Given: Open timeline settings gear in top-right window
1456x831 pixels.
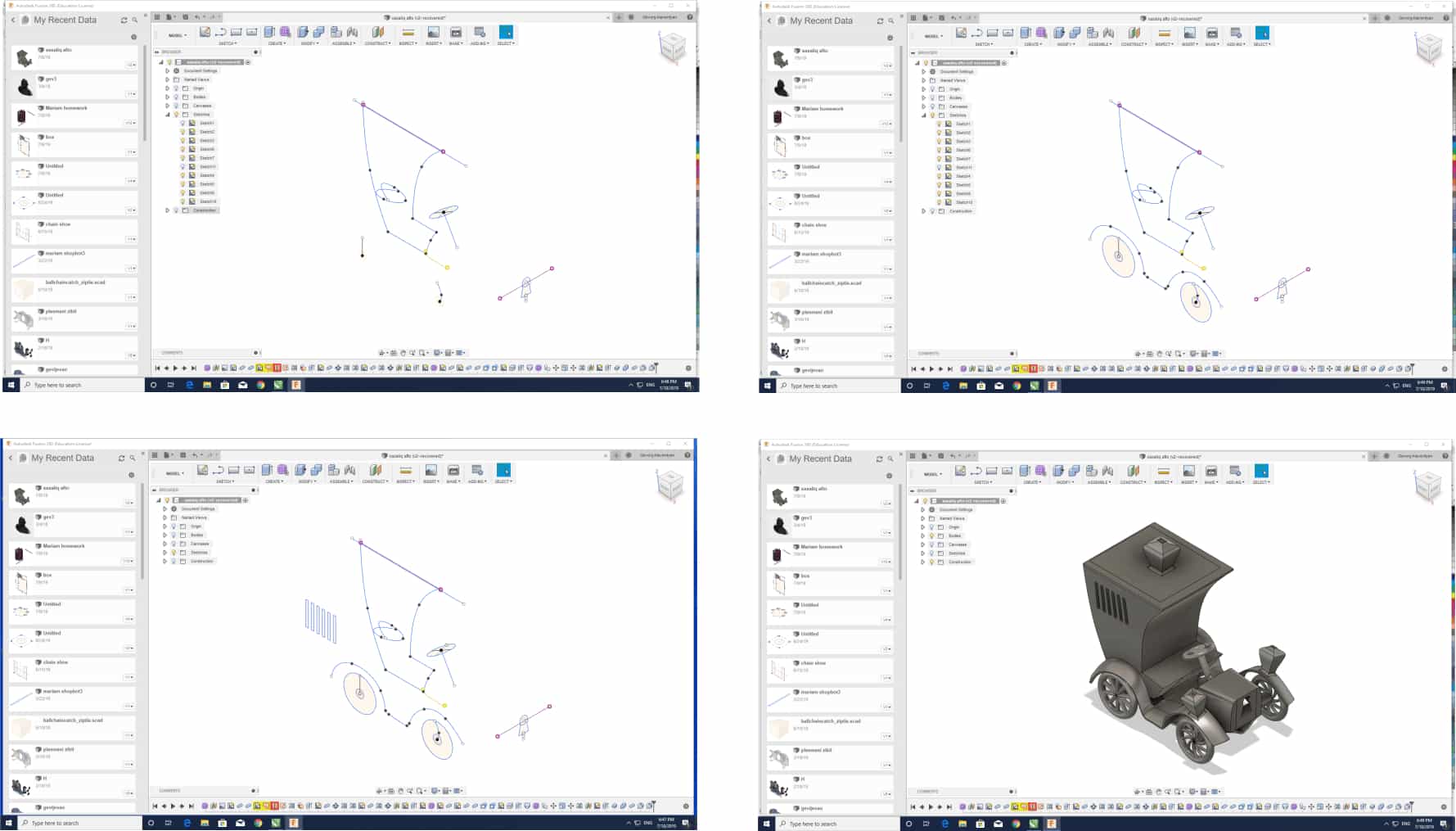Looking at the screenshot, I should click(x=1445, y=368).
